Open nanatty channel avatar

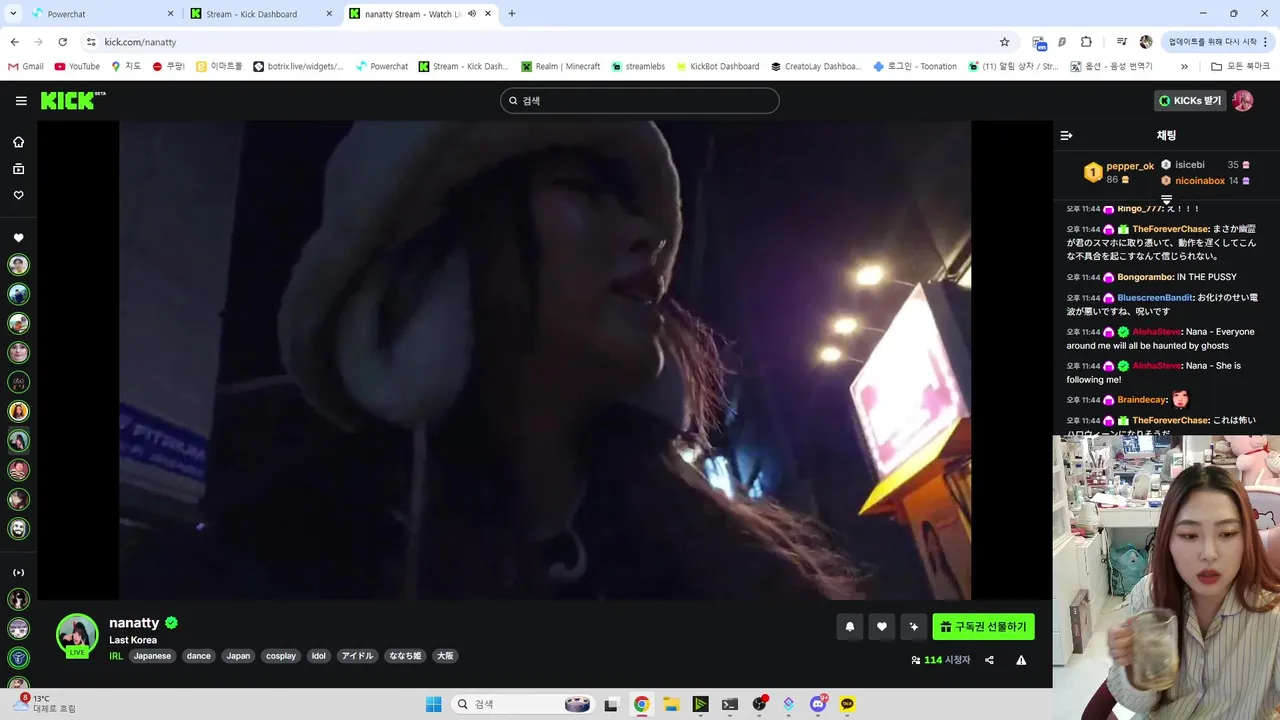pyautogui.click(x=77, y=634)
